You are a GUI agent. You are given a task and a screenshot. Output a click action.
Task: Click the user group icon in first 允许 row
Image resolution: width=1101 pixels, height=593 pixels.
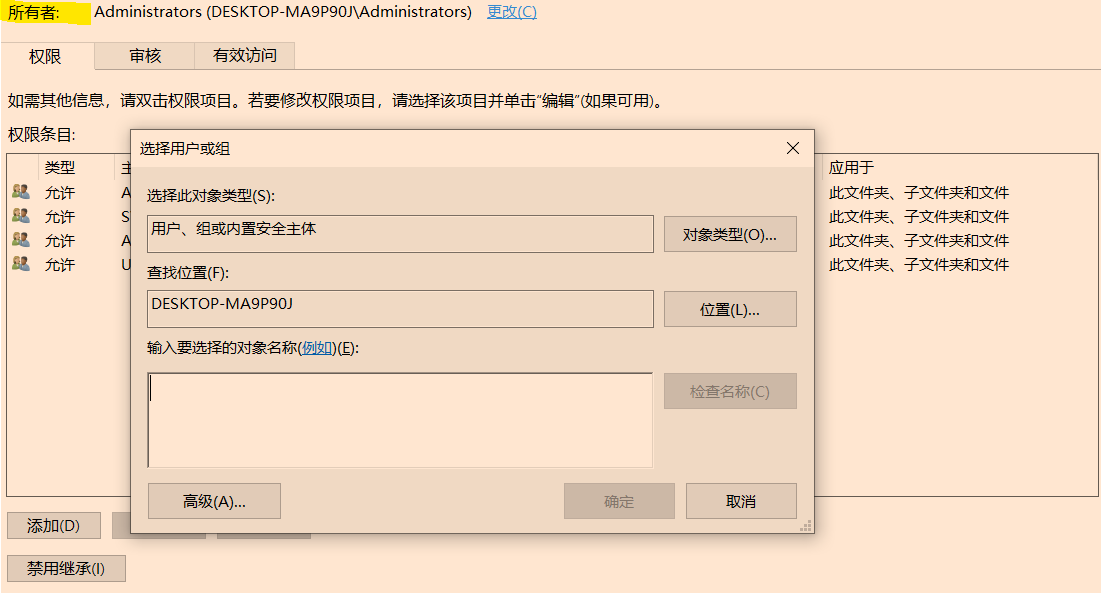[21, 192]
